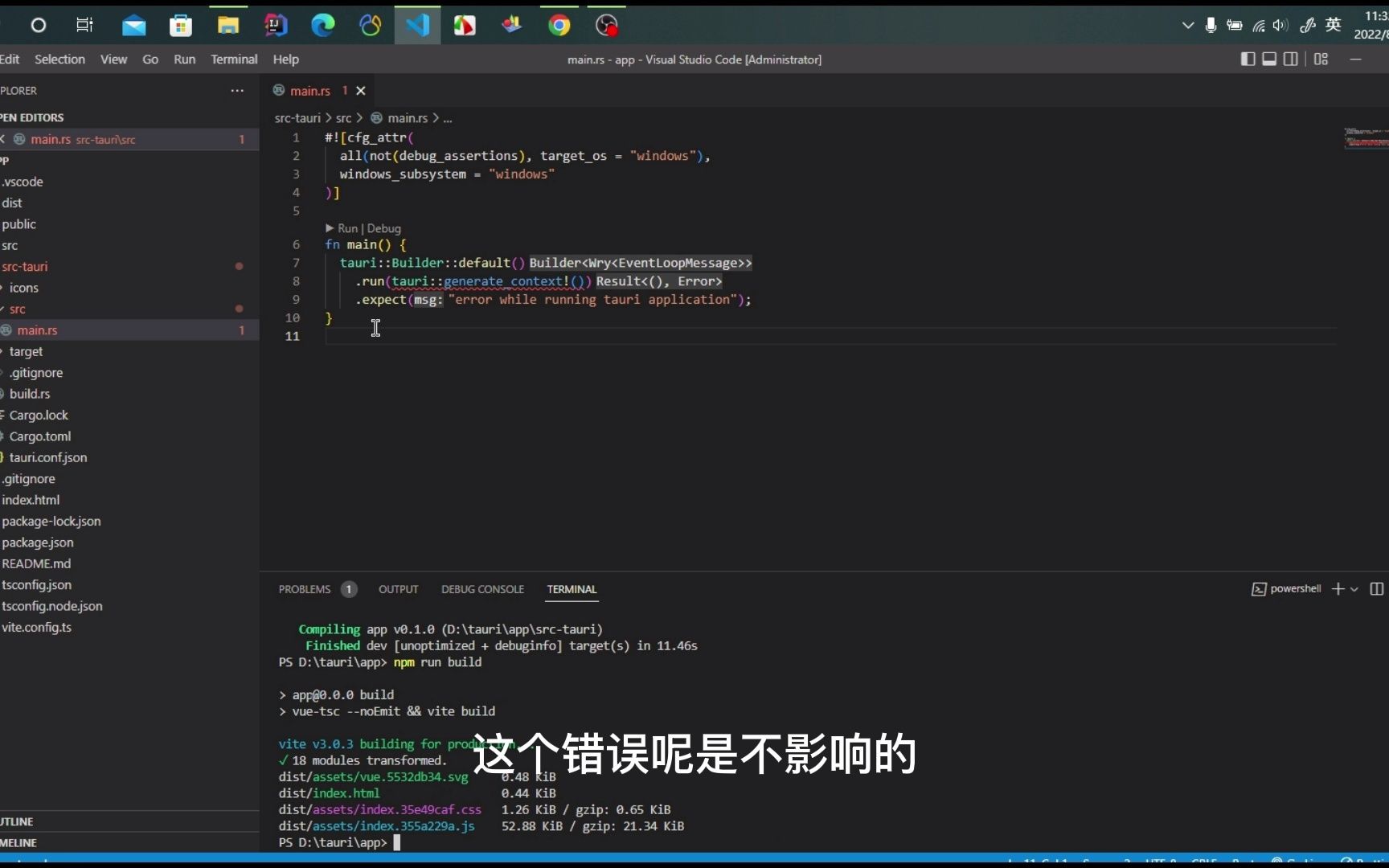Open the Mail app on the taskbar
The height and width of the screenshot is (868, 1389).
(133, 26)
